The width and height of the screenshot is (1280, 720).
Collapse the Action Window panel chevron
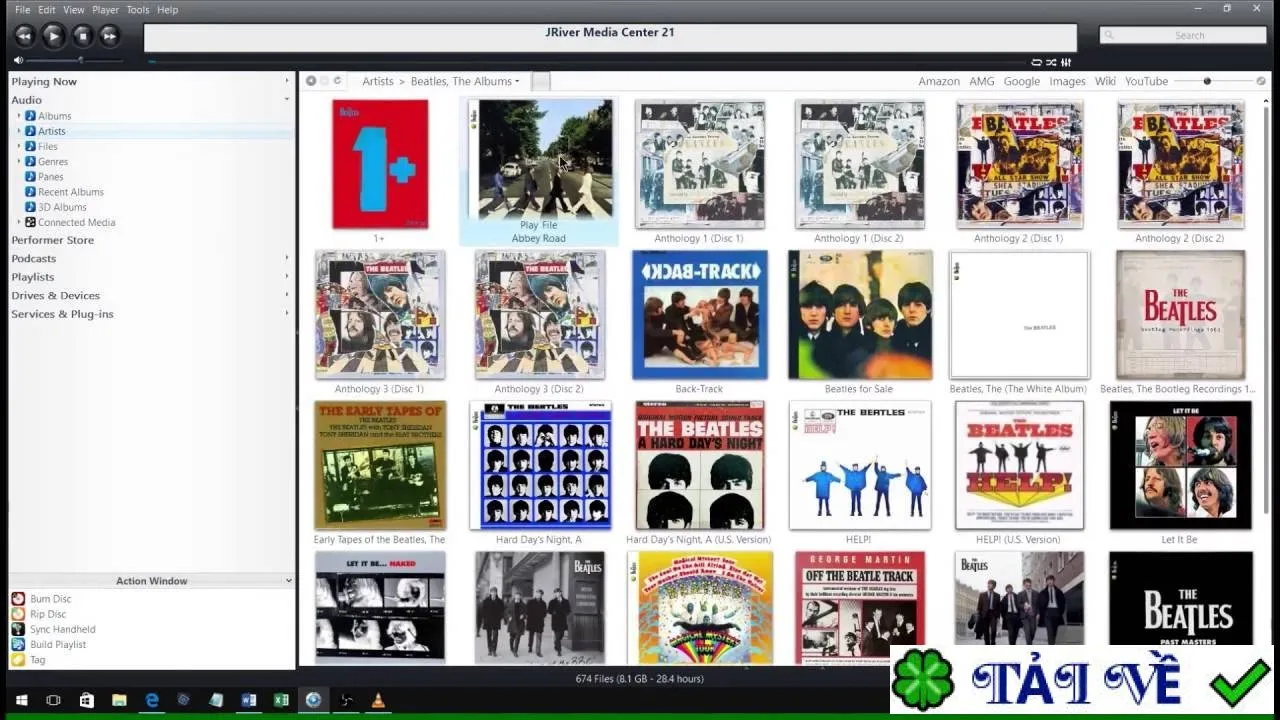pos(289,581)
